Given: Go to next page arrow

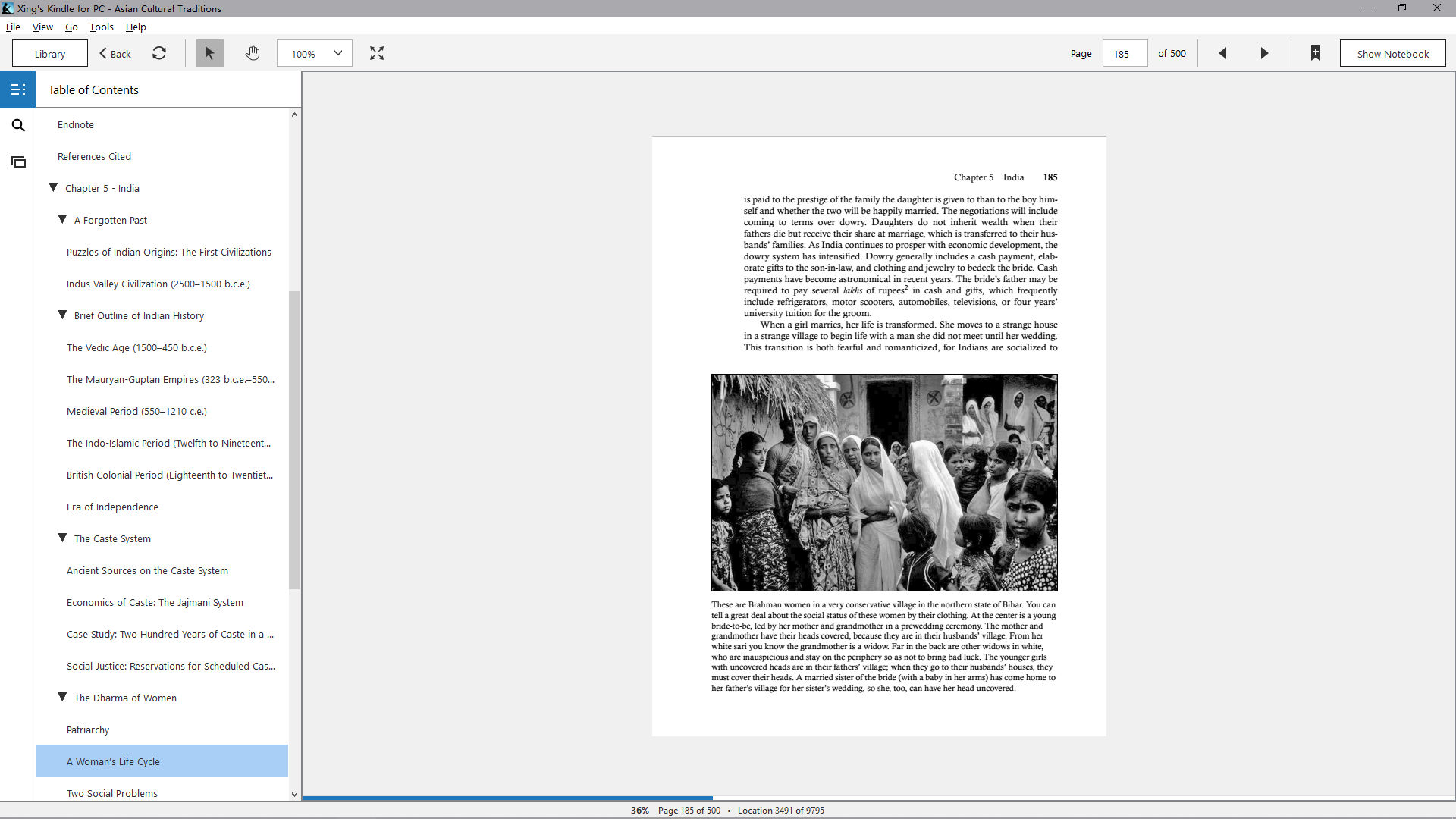Looking at the screenshot, I should click(1264, 53).
